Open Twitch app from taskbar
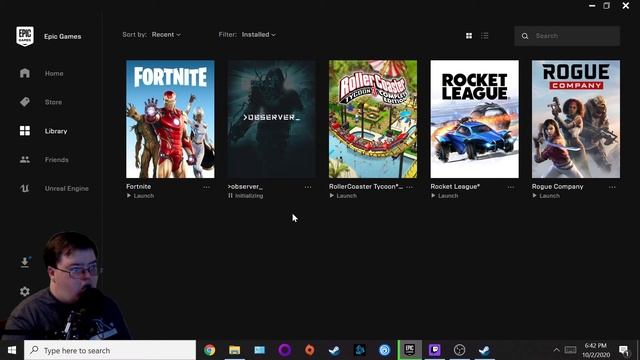This screenshot has height=360, width=640. [435, 350]
